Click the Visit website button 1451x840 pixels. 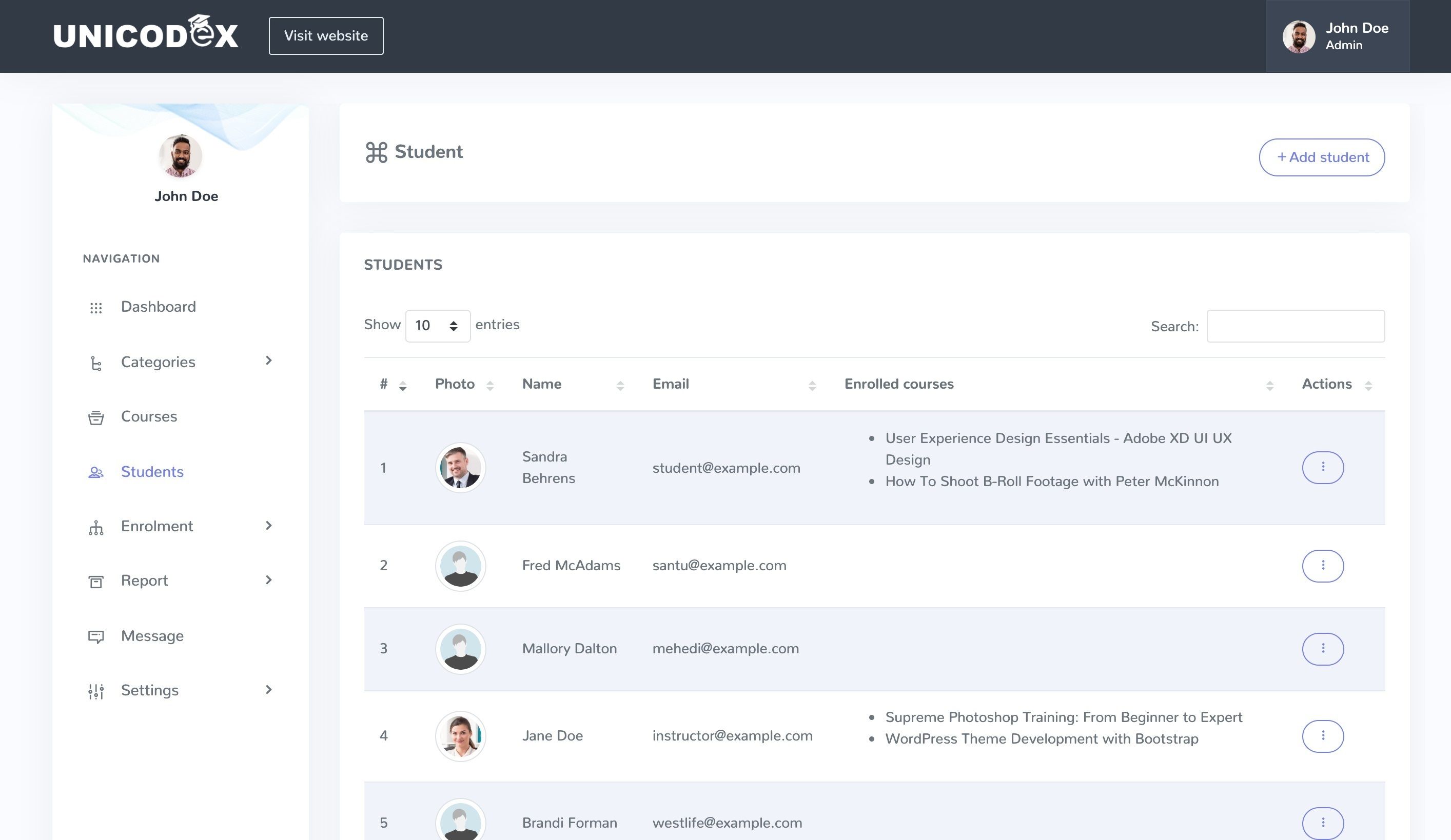click(326, 36)
